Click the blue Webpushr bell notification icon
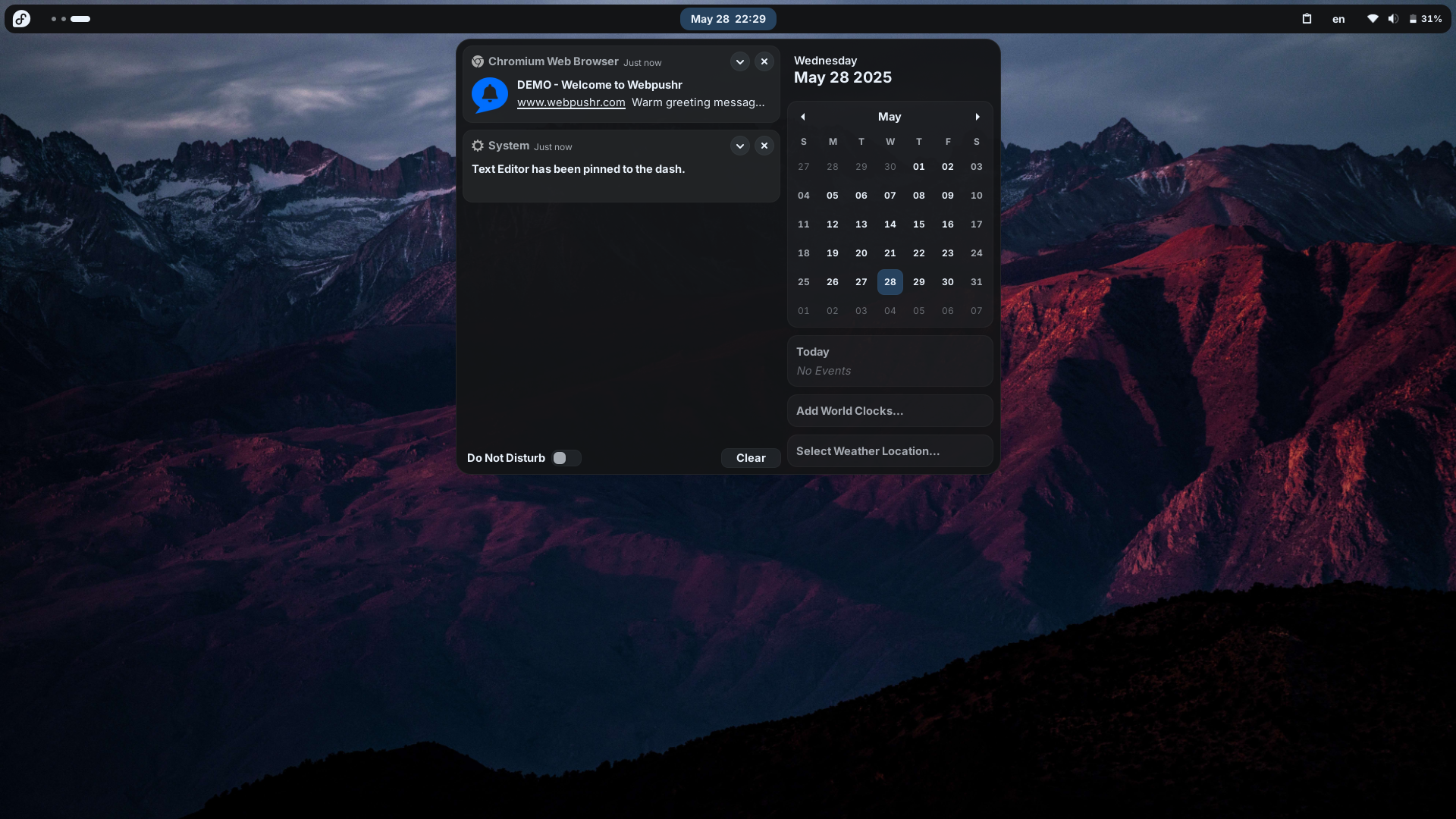 [490, 96]
